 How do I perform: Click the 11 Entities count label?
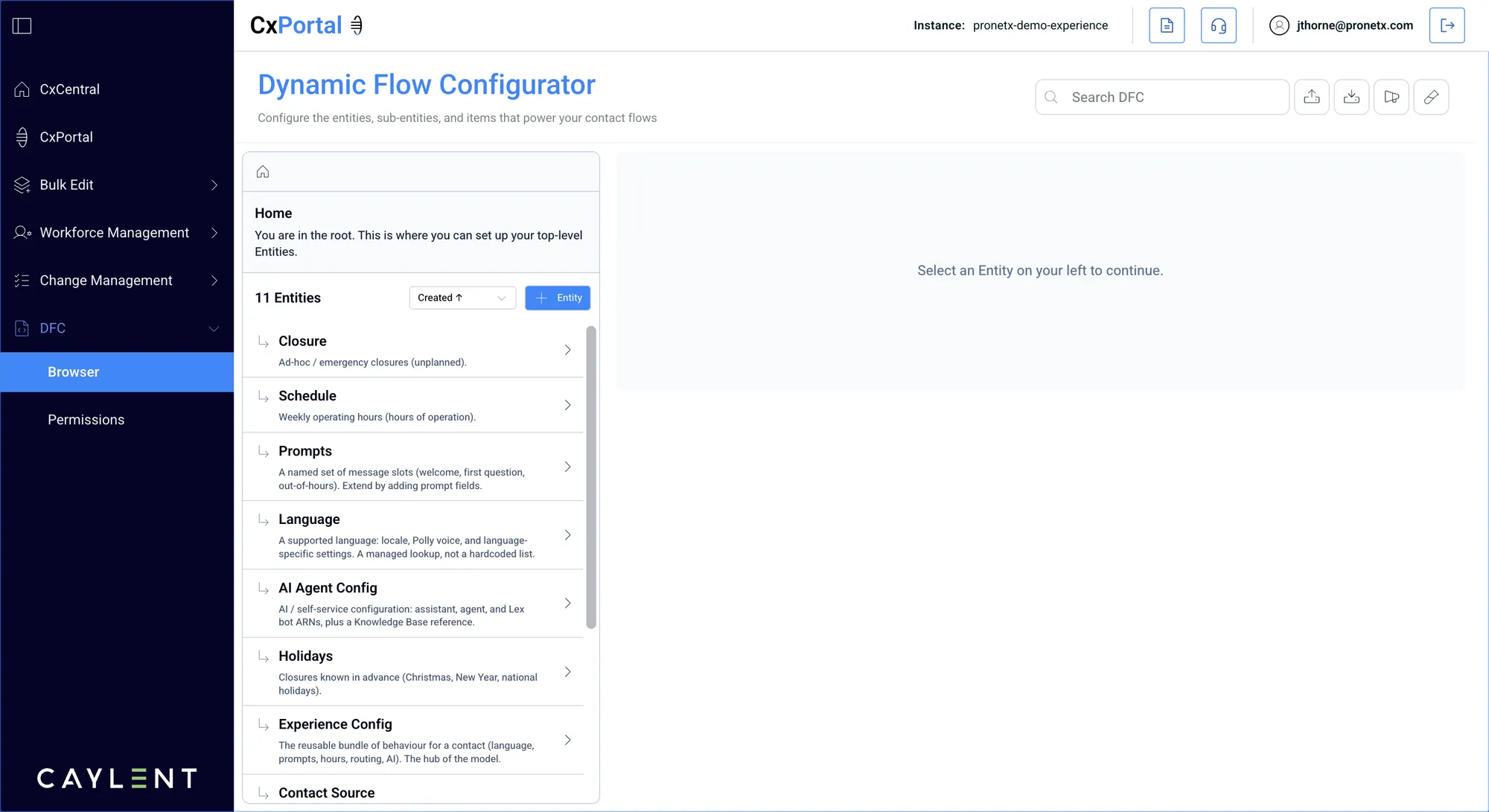(288, 298)
